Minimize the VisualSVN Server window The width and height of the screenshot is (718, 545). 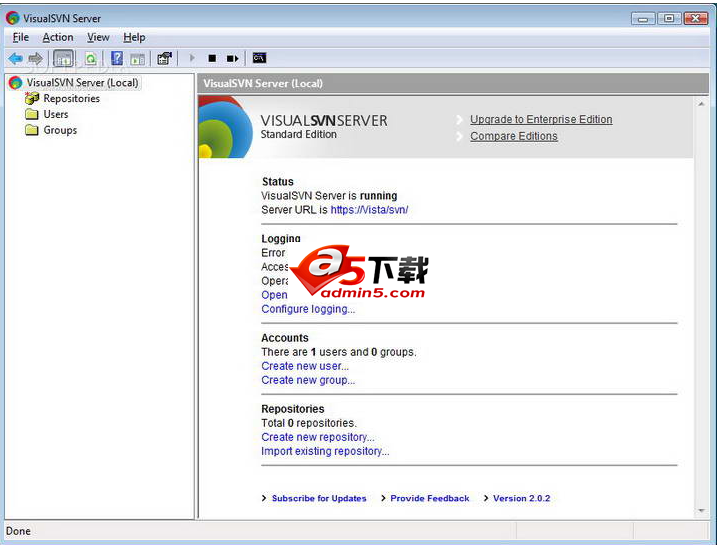click(643, 18)
